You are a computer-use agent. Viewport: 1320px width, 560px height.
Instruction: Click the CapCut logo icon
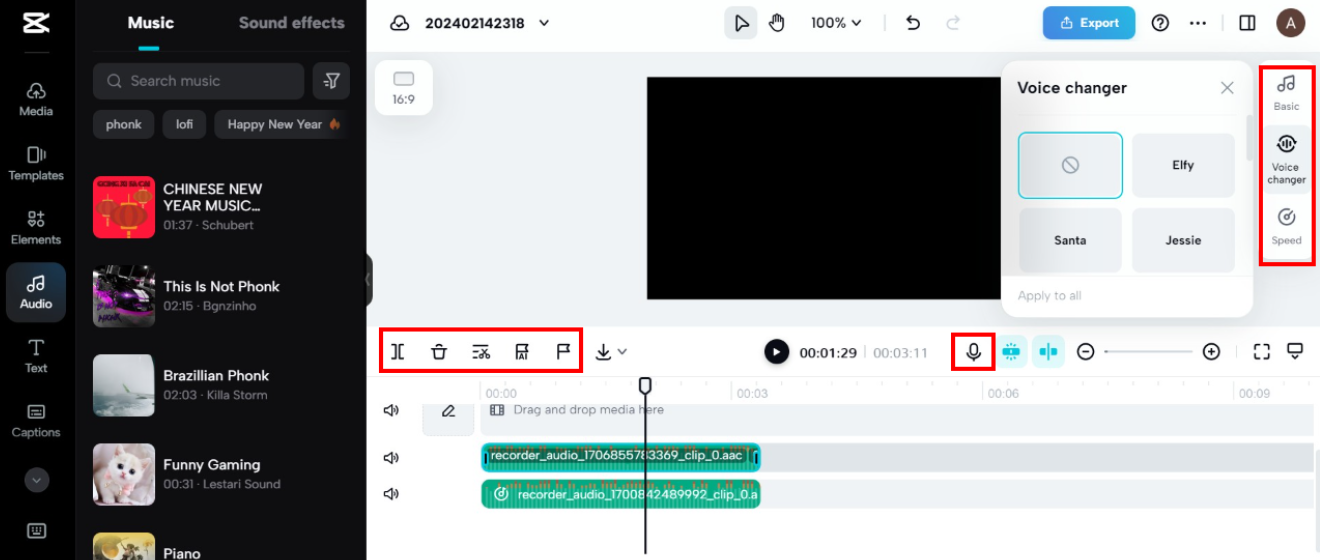(36, 22)
